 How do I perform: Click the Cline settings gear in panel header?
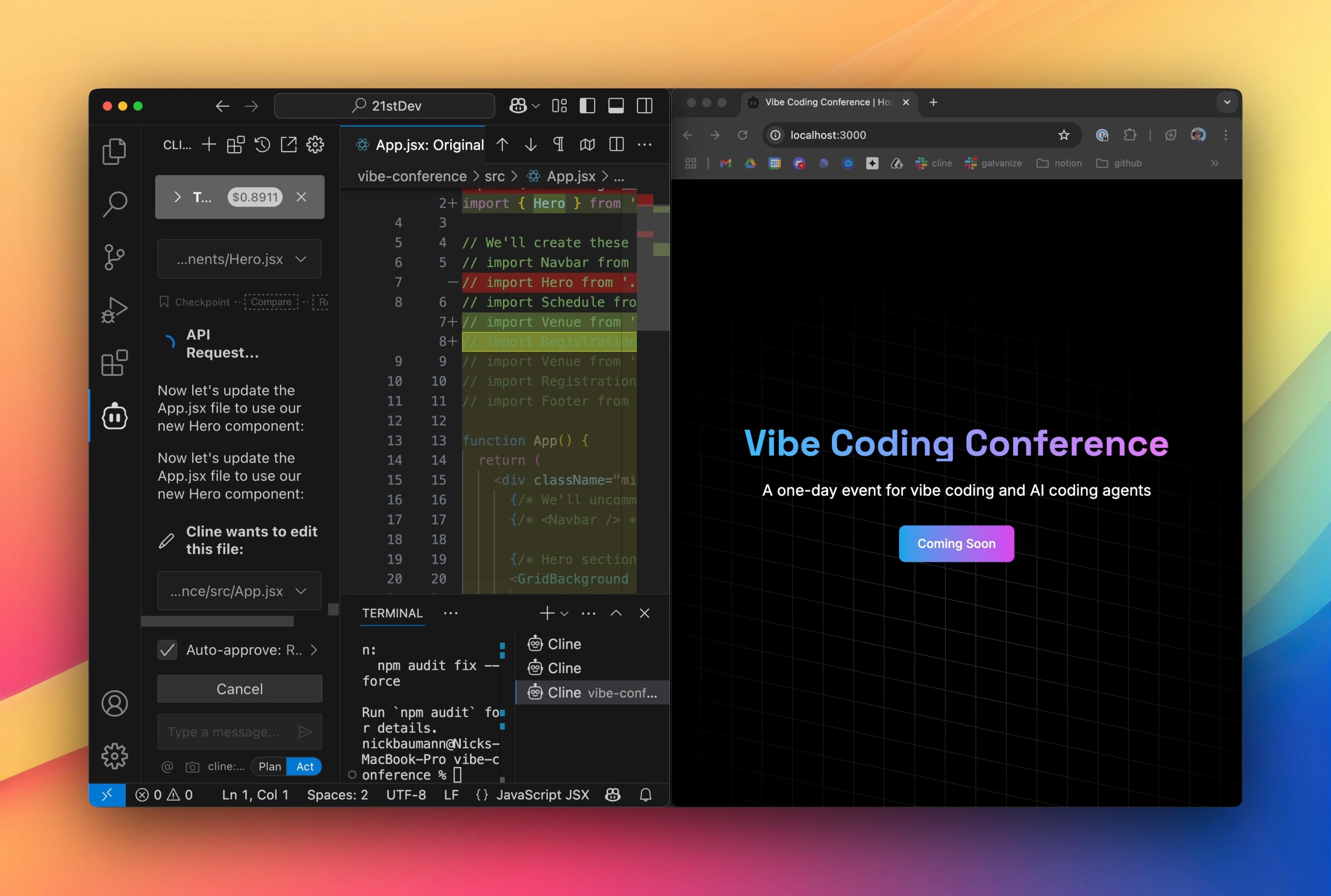(x=315, y=145)
